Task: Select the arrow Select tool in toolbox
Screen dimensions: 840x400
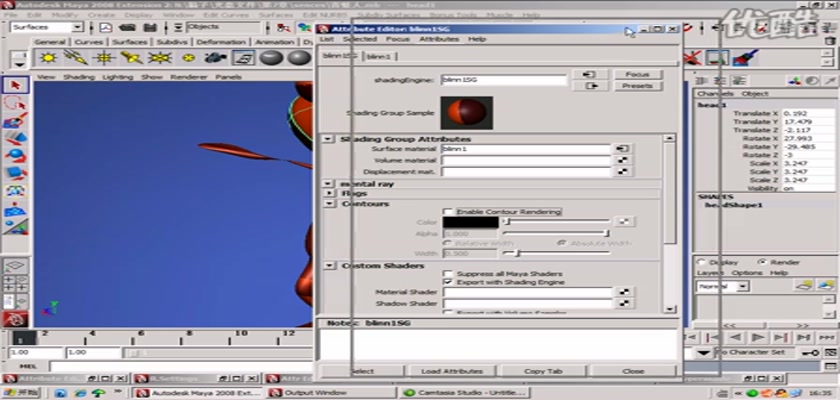Action: point(16,85)
